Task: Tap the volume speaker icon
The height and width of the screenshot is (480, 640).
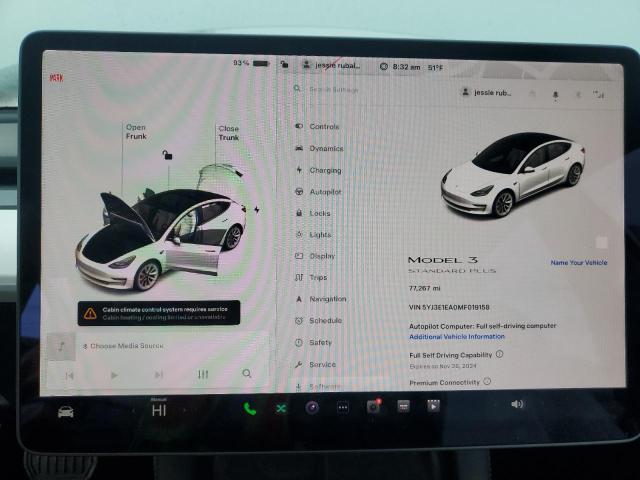Action: click(x=517, y=404)
